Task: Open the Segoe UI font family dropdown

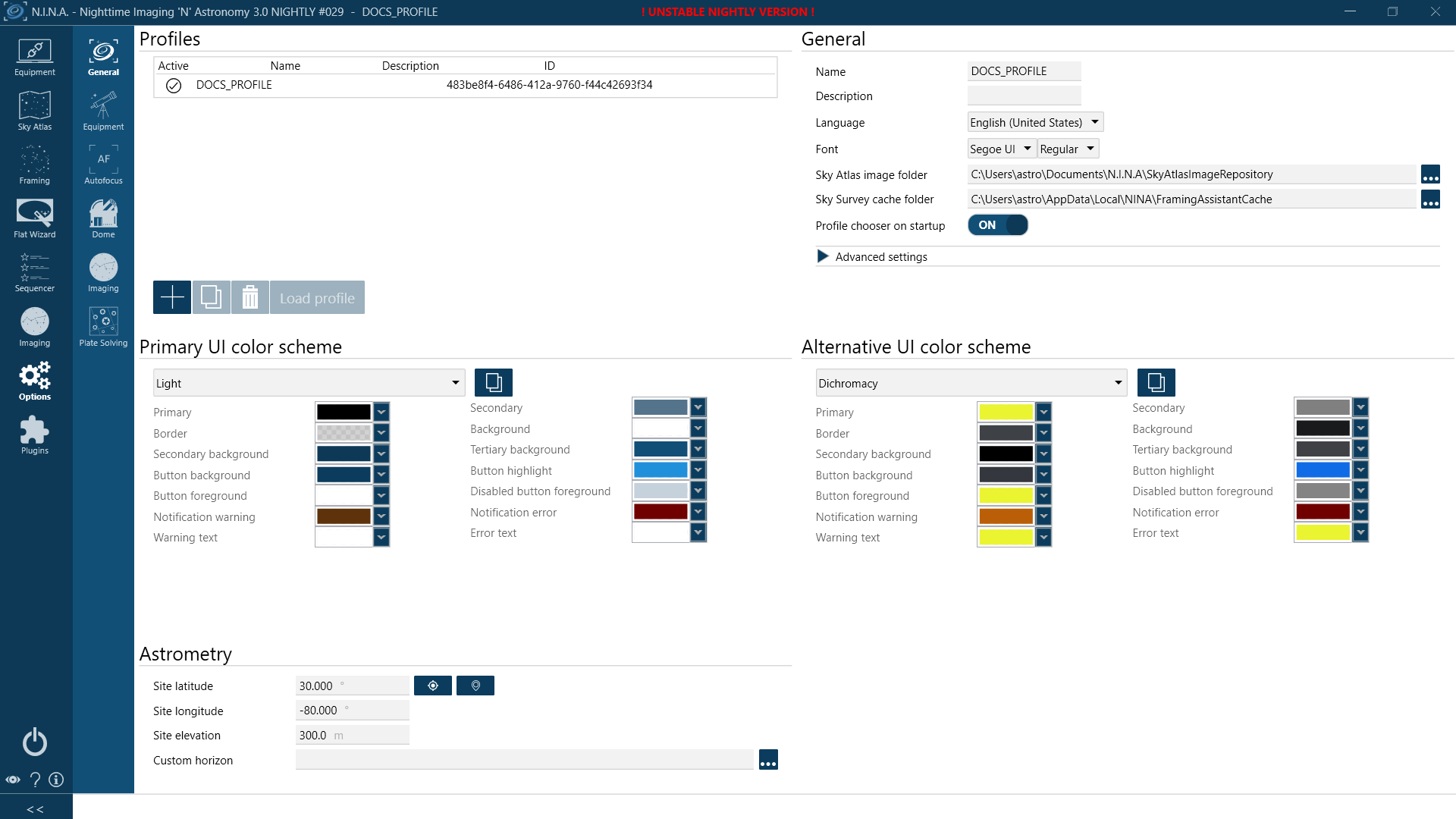Action: pos(1002,149)
